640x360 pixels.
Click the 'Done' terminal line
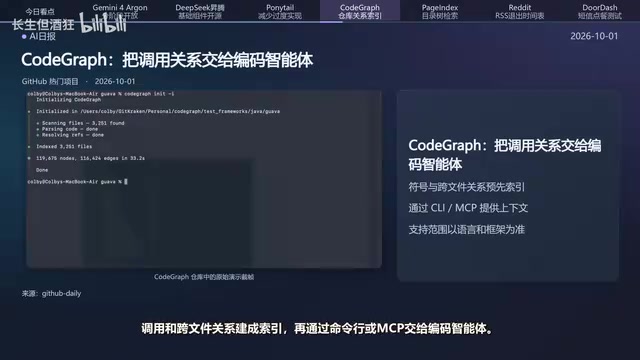[x=42, y=170]
